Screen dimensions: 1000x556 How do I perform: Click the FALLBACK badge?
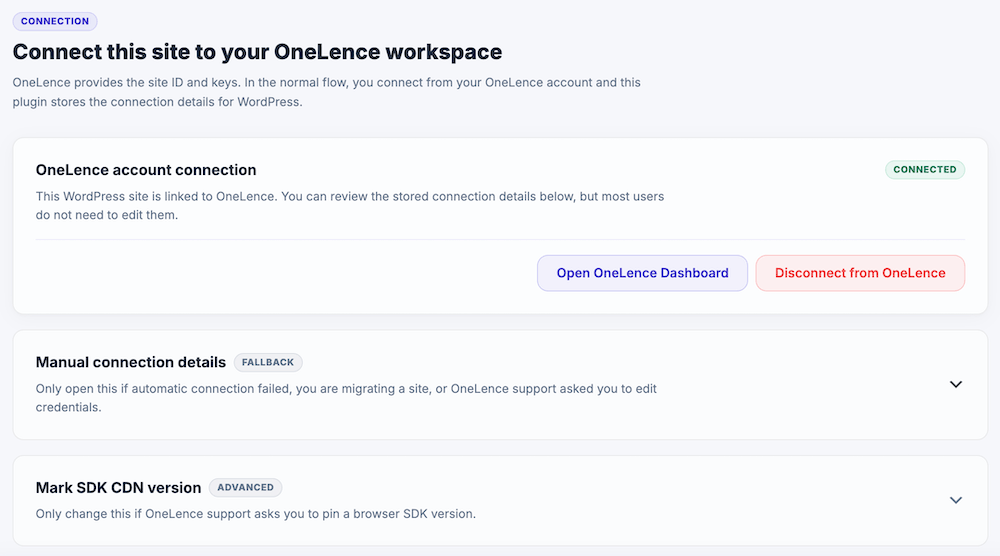pos(268,362)
